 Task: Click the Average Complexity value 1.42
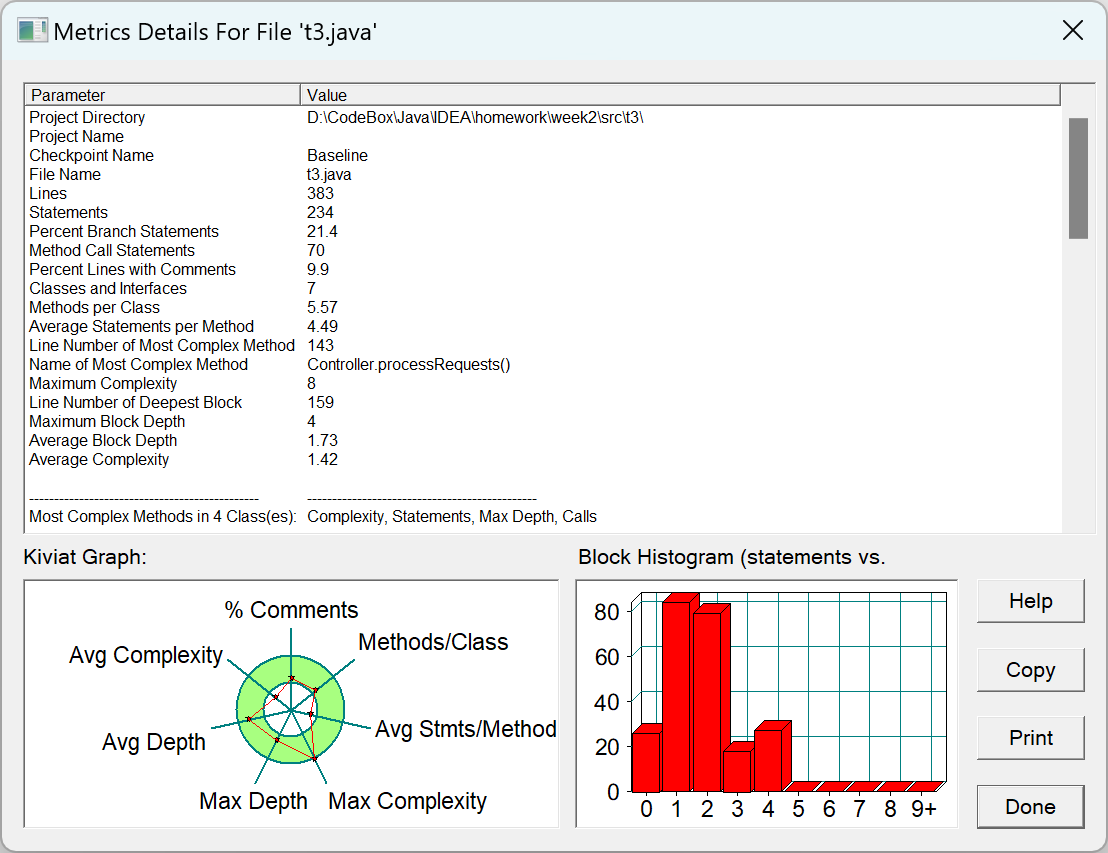point(322,461)
